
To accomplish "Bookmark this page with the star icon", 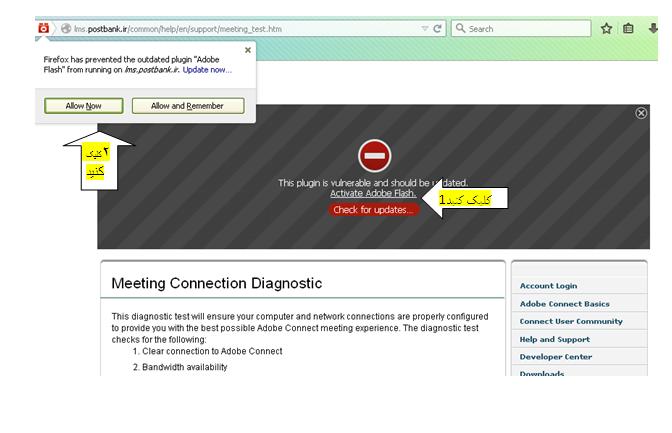I will [606, 29].
